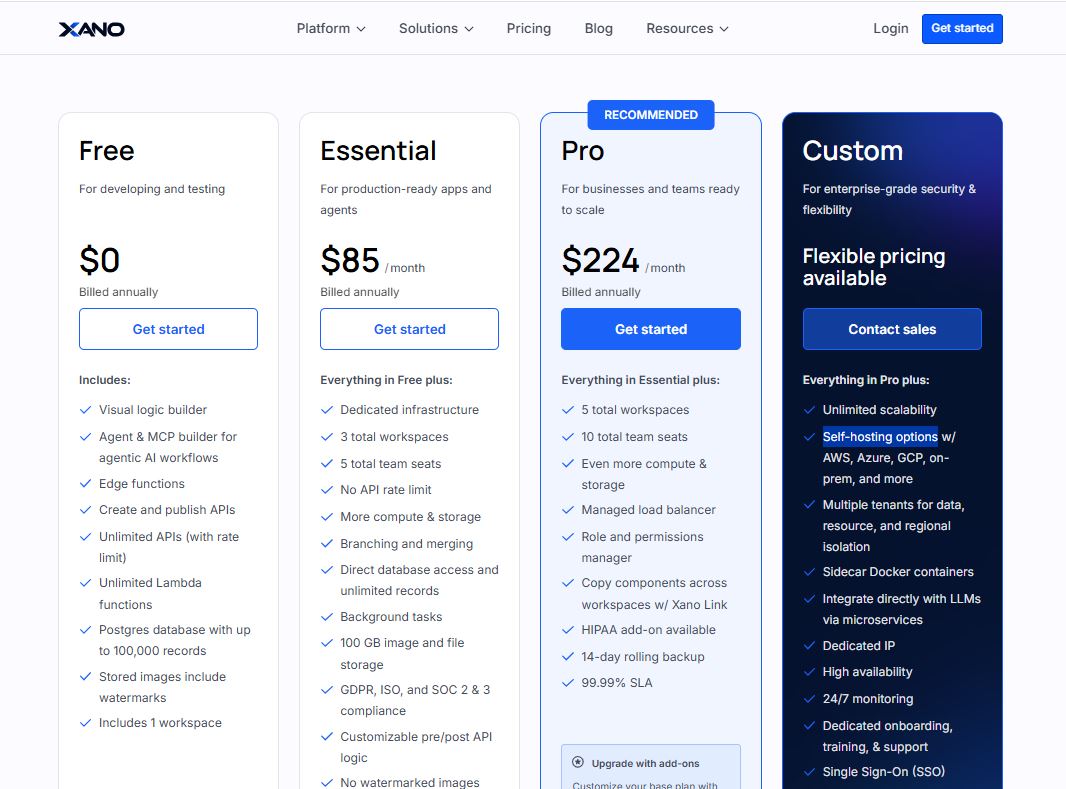This screenshot has height=789, width=1066.
Task: Select the Pricing menu item
Action: [x=529, y=29]
